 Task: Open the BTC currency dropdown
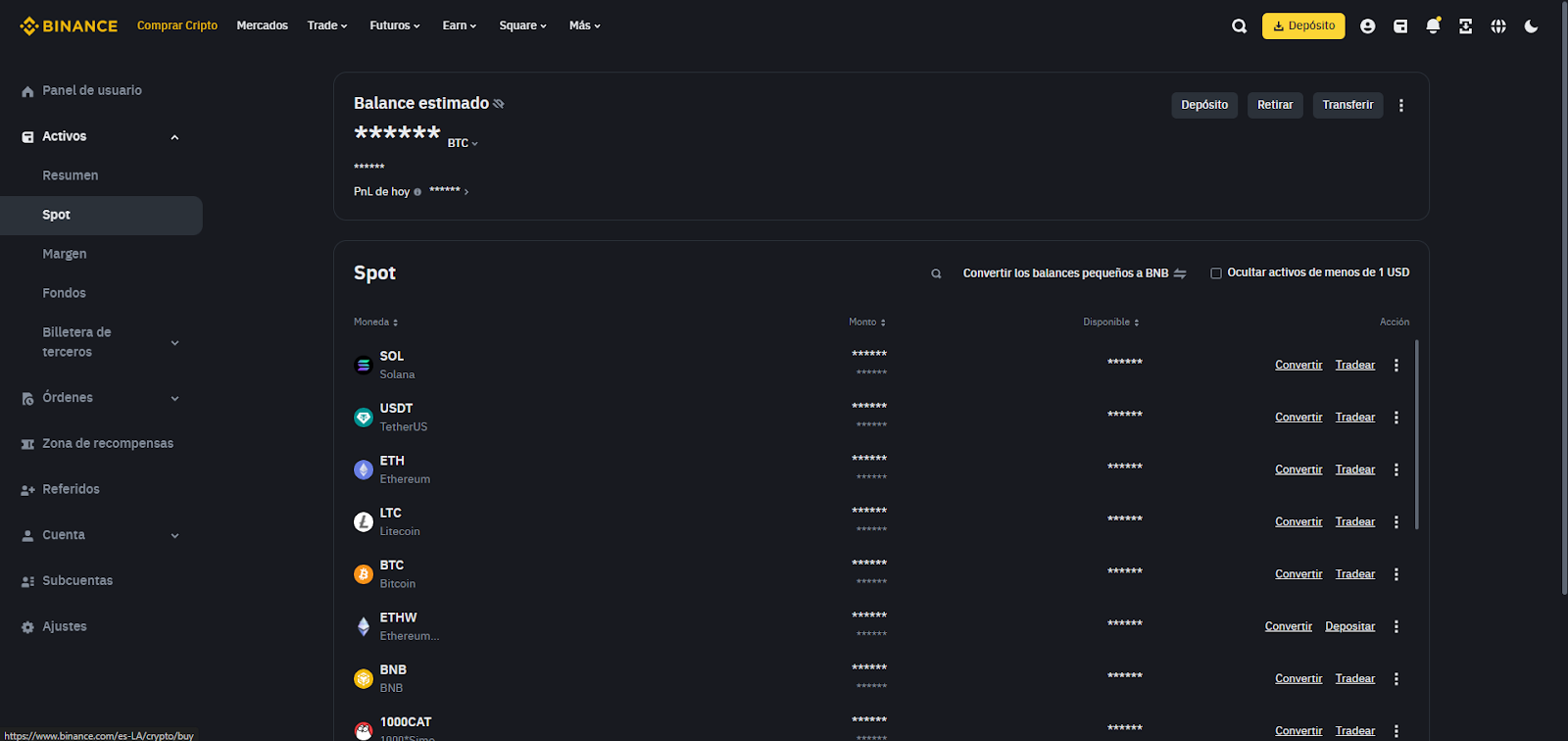point(463,143)
